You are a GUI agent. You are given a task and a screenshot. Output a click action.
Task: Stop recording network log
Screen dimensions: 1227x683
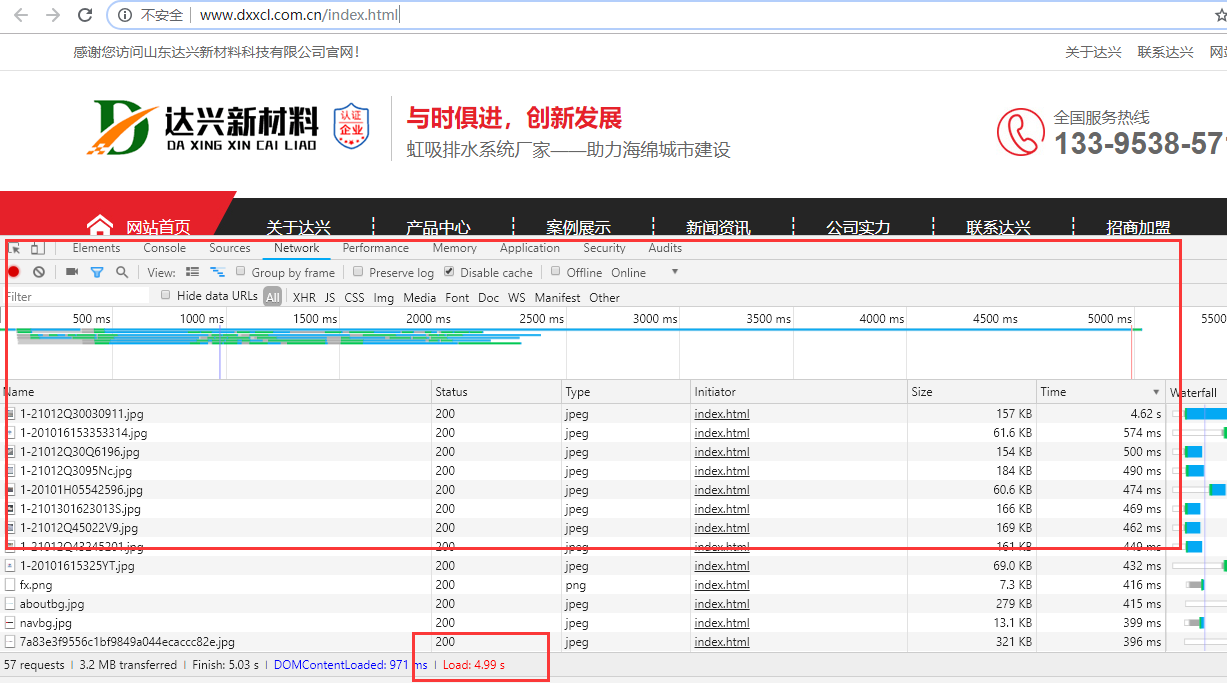tap(13, 272)
